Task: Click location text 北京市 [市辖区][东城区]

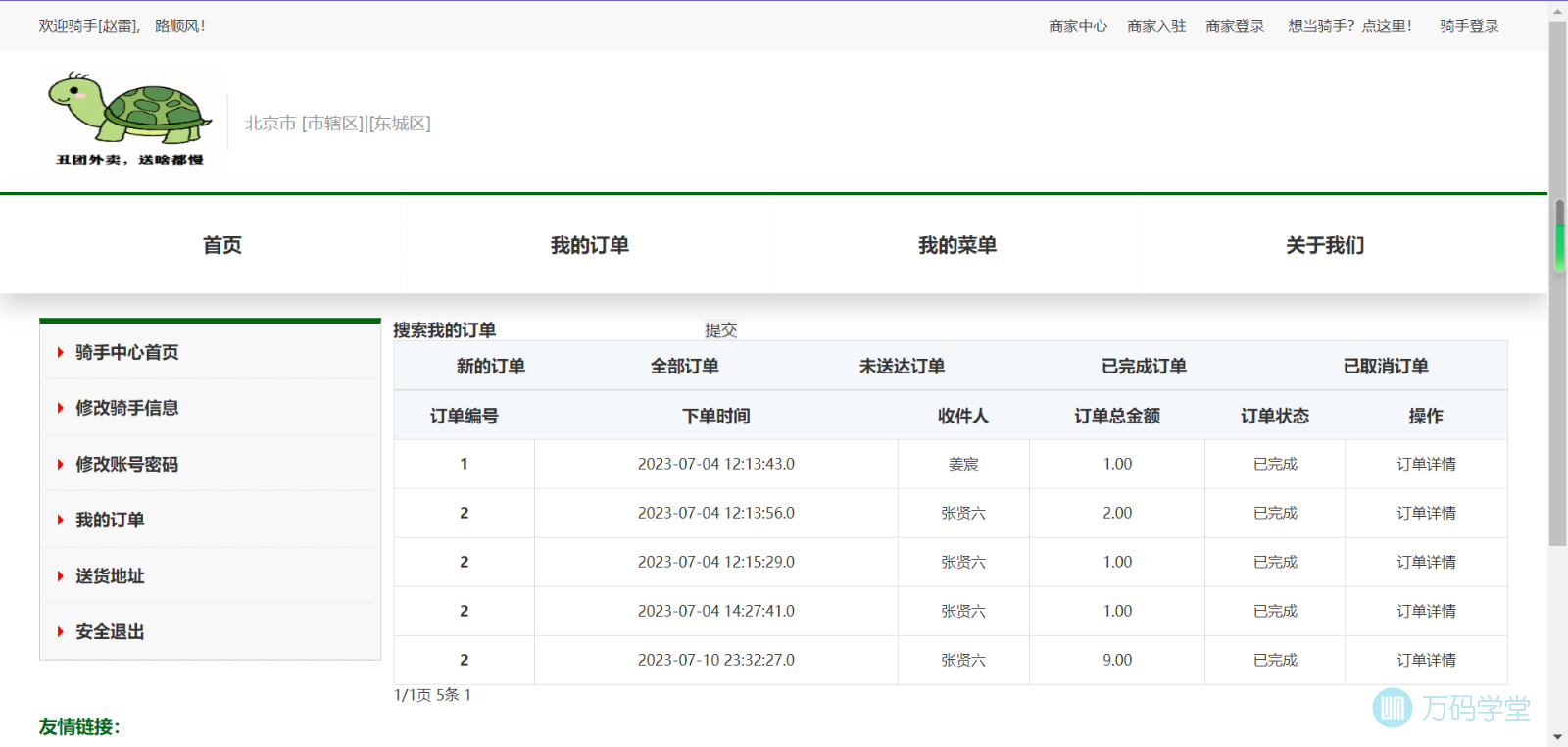Action: pyautogui.click(x=338, y=124)
